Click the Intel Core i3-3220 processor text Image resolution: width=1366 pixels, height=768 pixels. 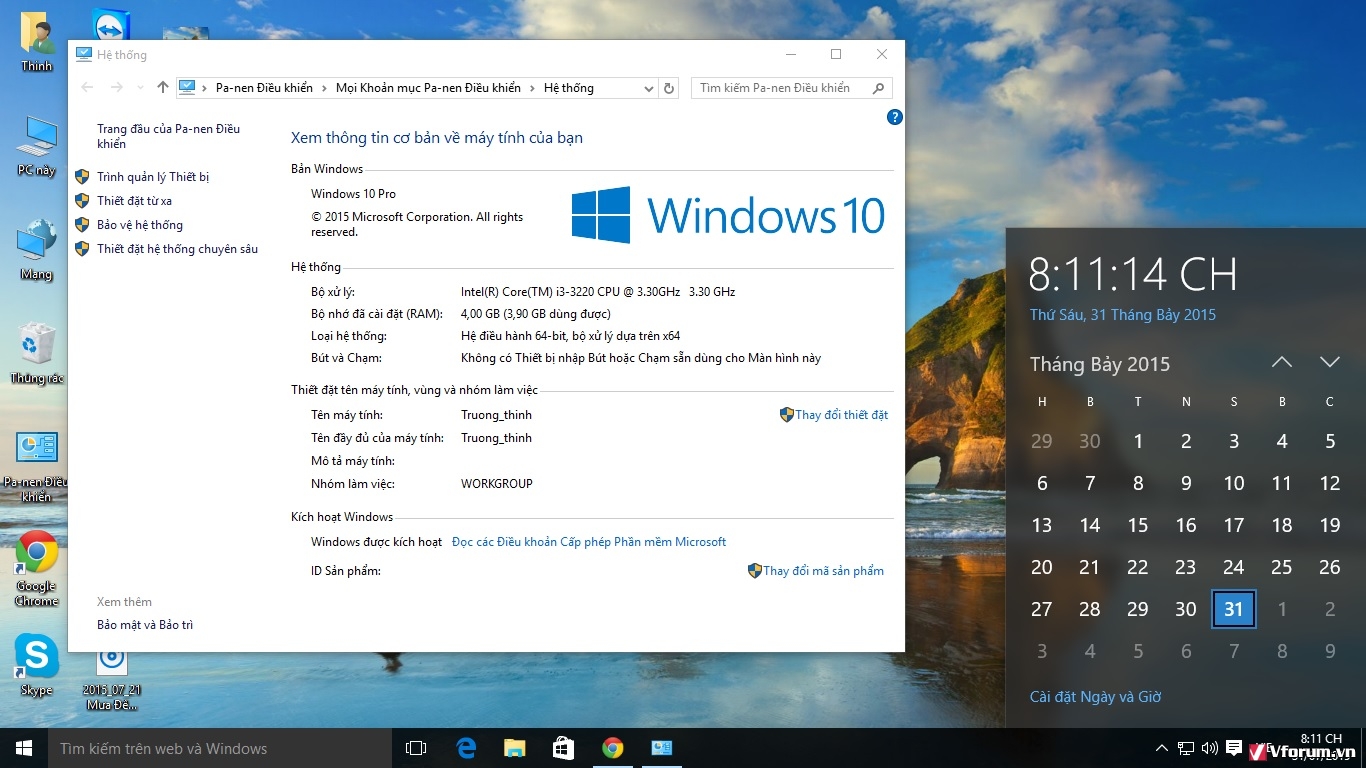(598, 292)
